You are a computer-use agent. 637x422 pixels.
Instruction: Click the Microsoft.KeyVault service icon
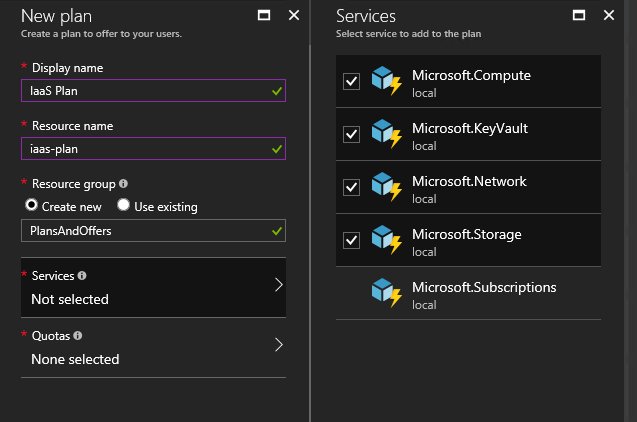coord(386,134)
